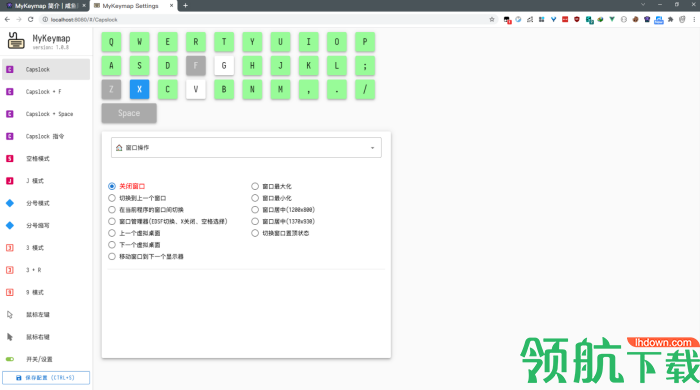Select Capslock + Space in the sidebar
700x390 pixels.
click(x=46, y=114)
